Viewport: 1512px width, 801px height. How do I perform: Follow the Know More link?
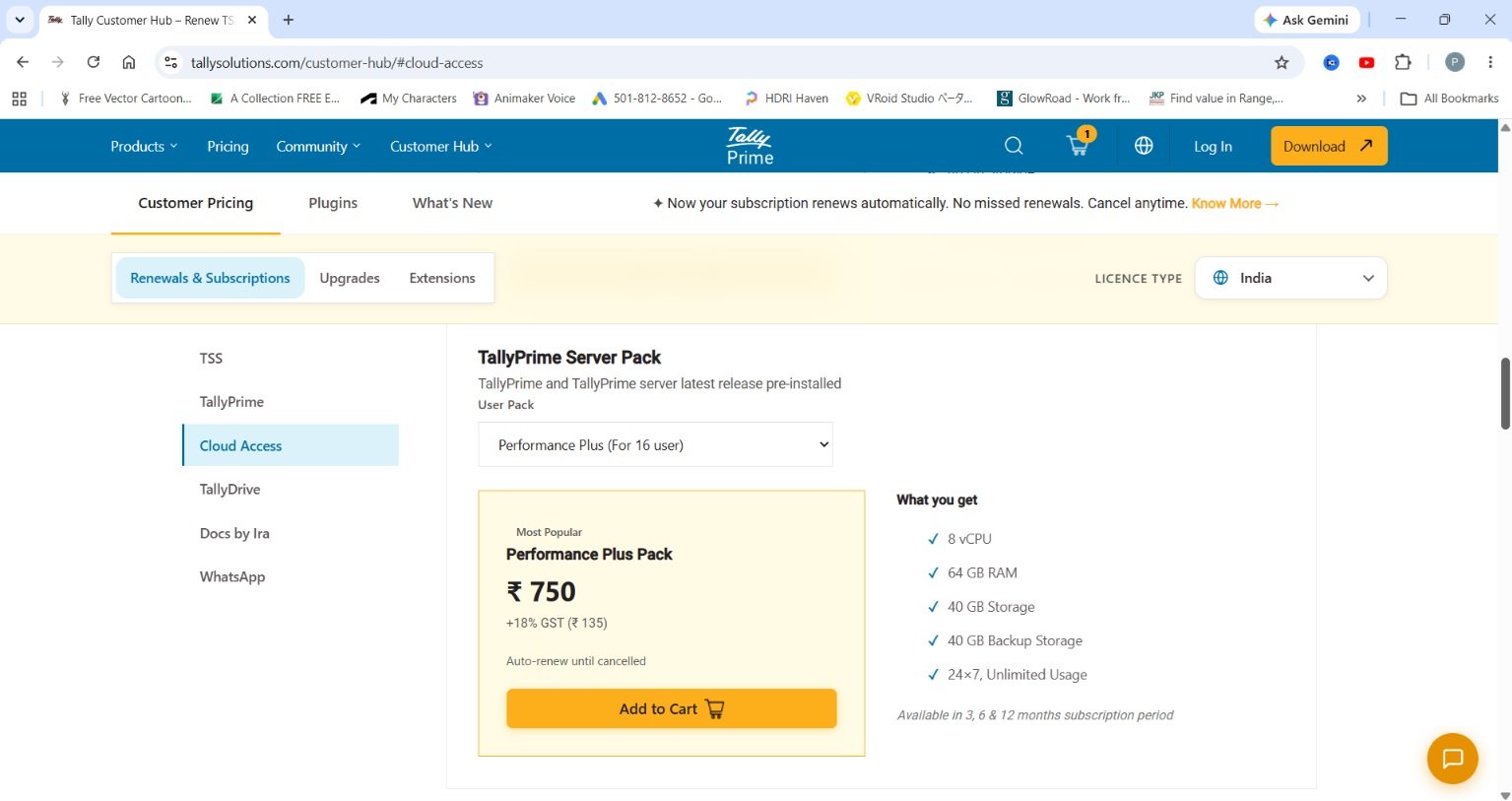click(x=1235, y=203)
